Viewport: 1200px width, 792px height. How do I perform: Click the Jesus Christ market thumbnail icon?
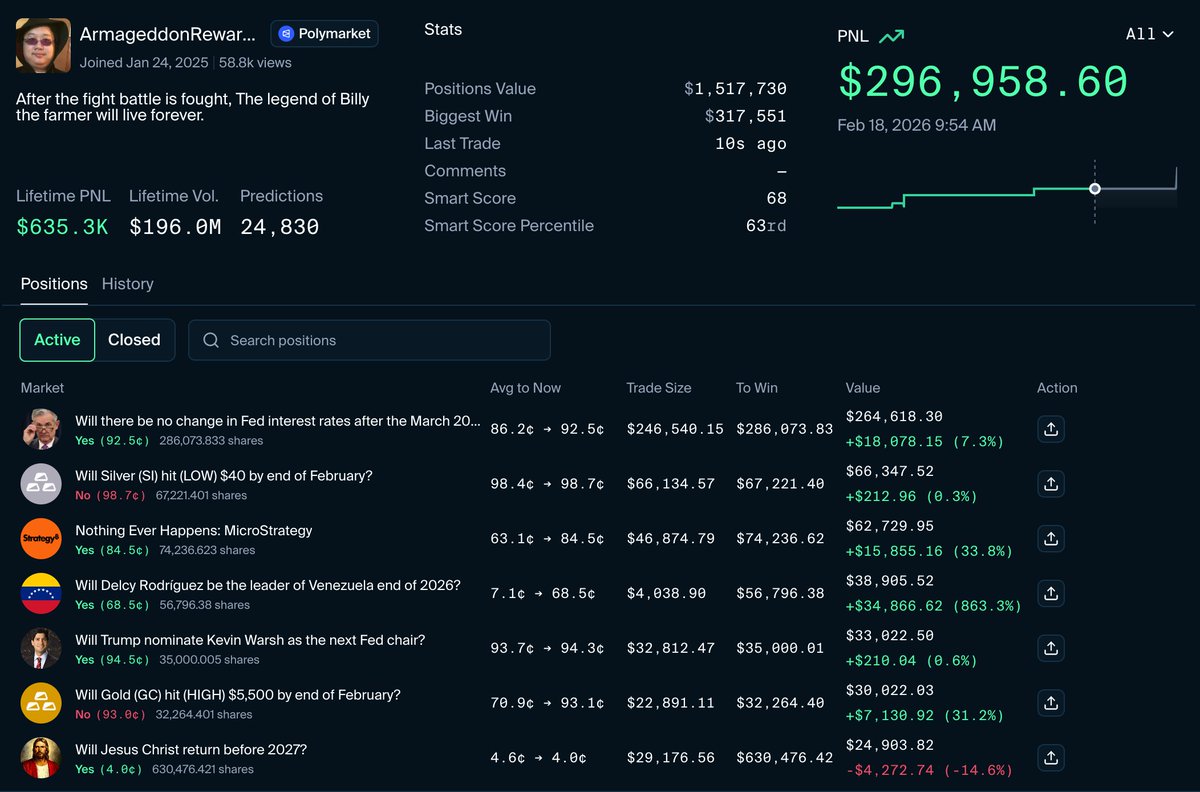[x=41, y=757]
